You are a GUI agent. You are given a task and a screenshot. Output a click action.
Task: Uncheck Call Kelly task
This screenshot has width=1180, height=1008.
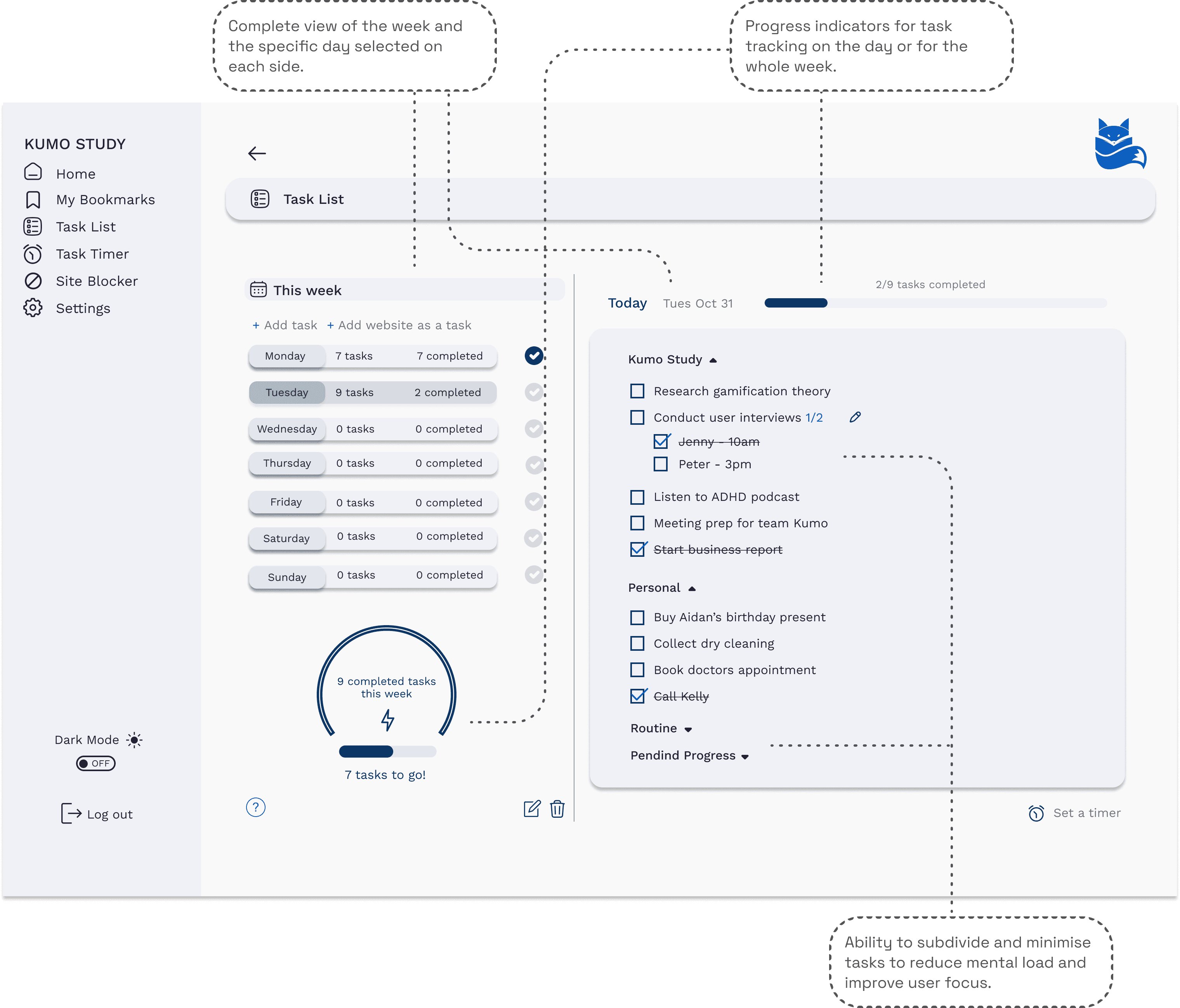(x=637, y=696)
